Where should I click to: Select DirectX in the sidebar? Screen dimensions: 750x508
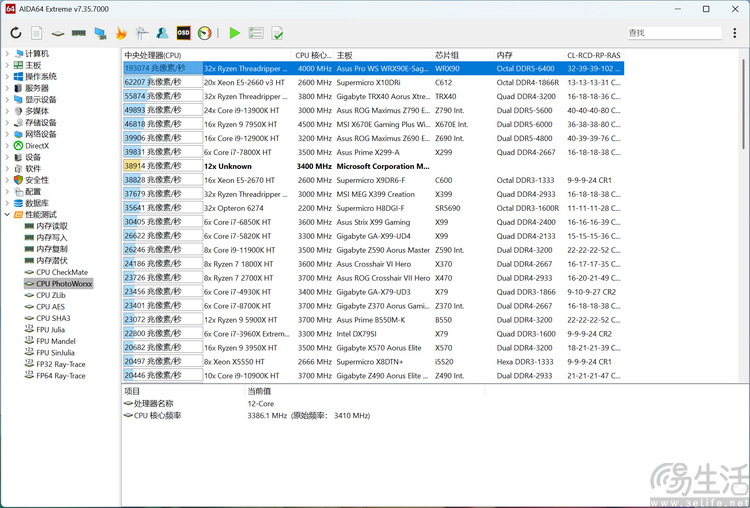[x=32, y=146]
